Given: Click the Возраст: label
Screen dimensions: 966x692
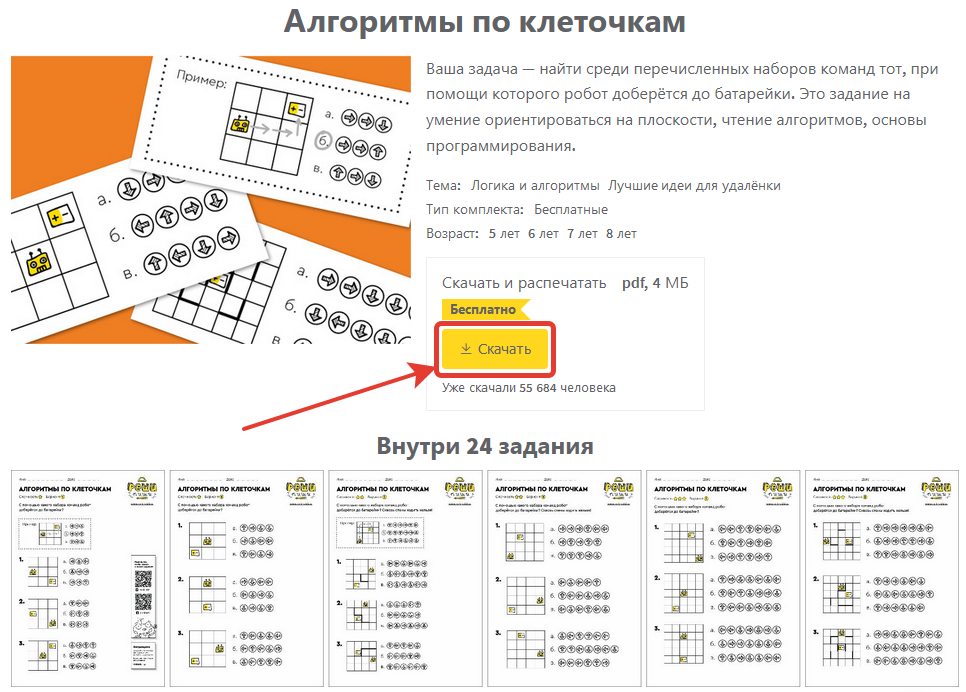Looking at the screenshot, I should 452,234.
